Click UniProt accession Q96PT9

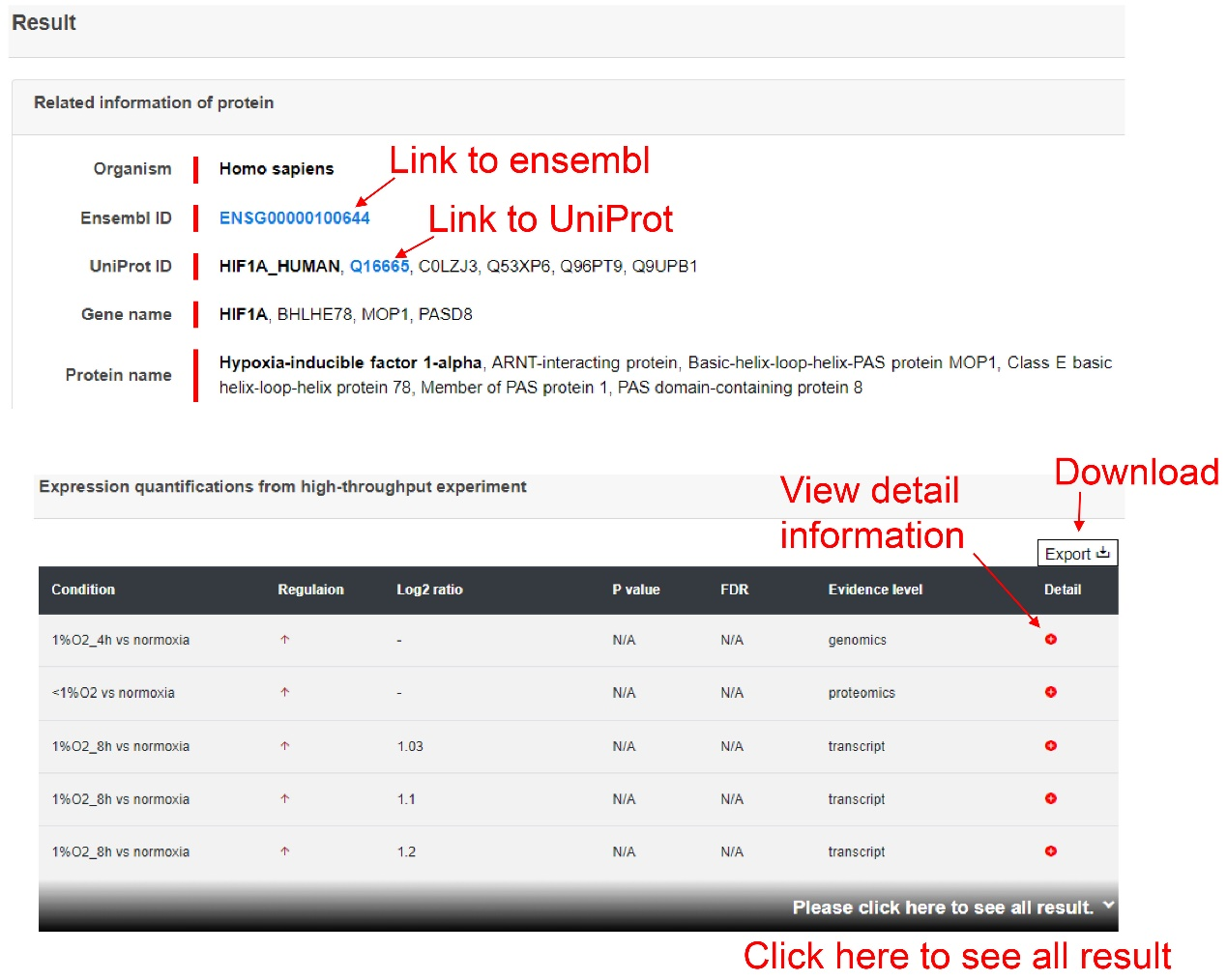591,267
